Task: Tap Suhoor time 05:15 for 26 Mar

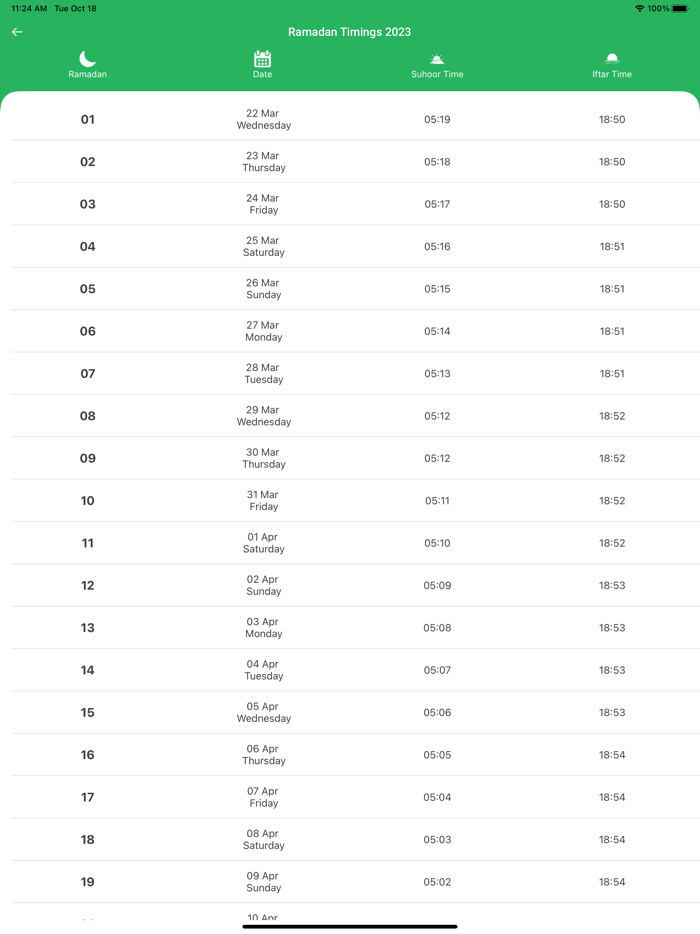Action: coord(437,289)
